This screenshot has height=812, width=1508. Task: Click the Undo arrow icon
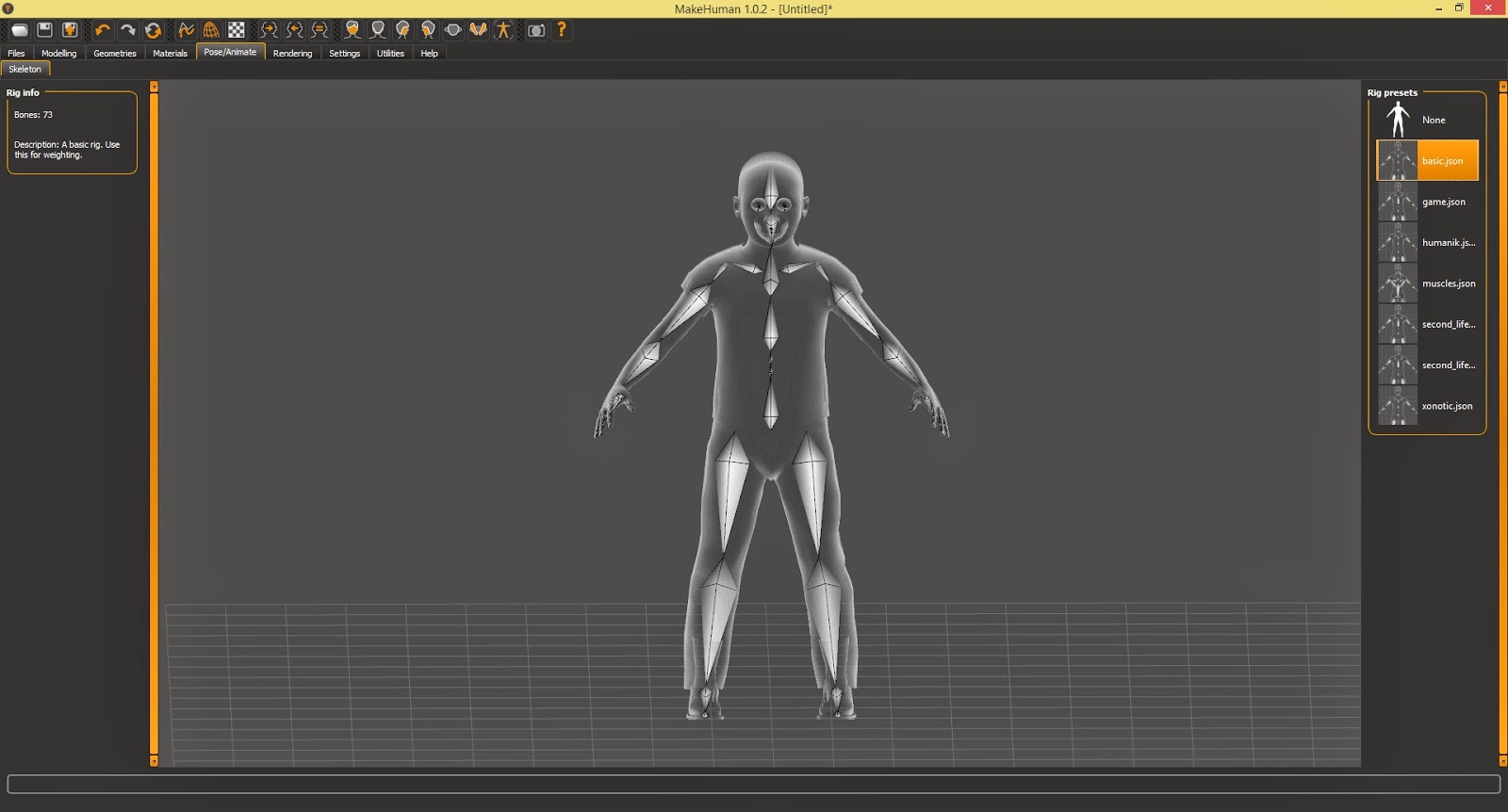coord(103,30)
